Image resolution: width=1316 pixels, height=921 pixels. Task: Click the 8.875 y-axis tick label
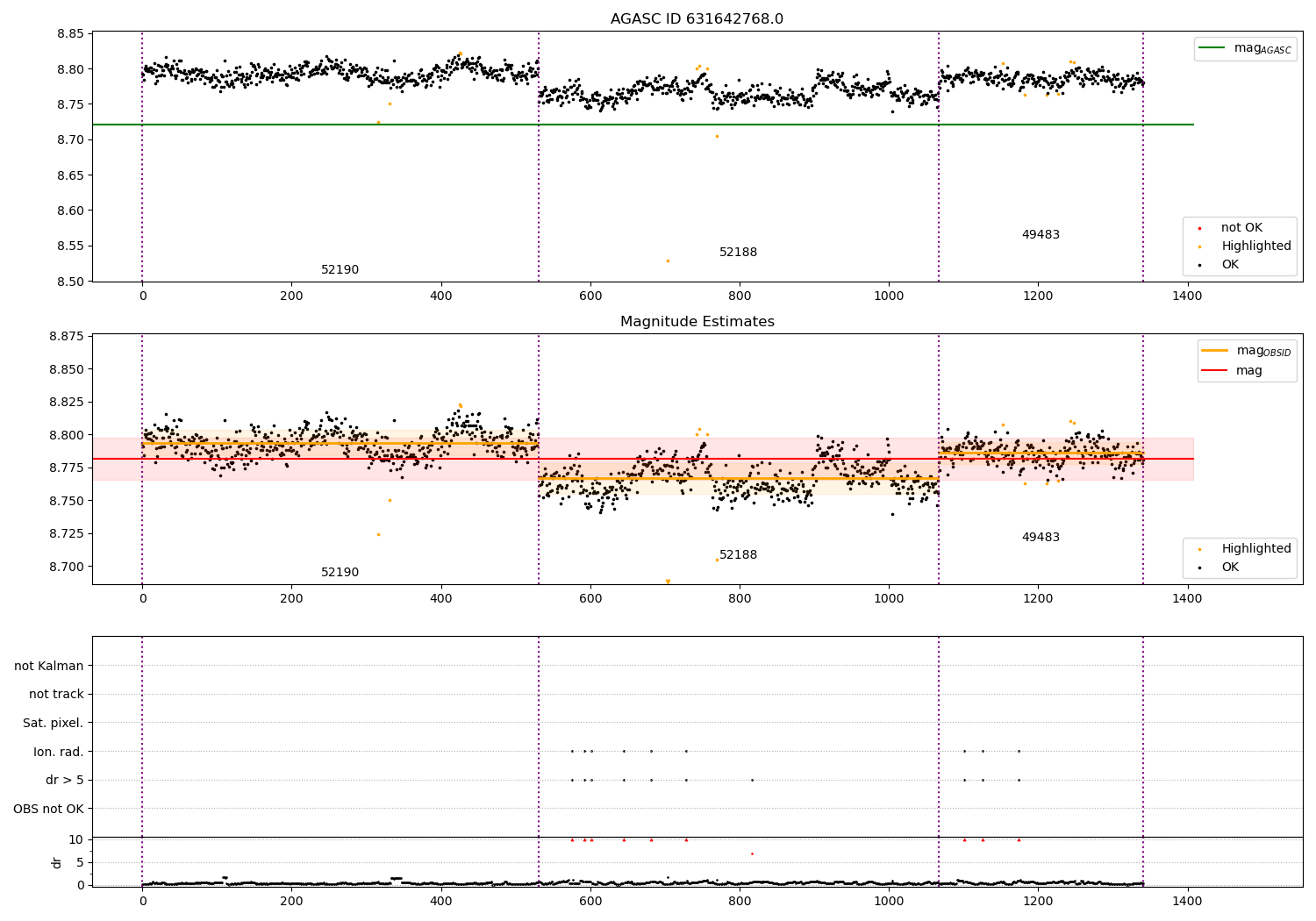tap(67, 337)
